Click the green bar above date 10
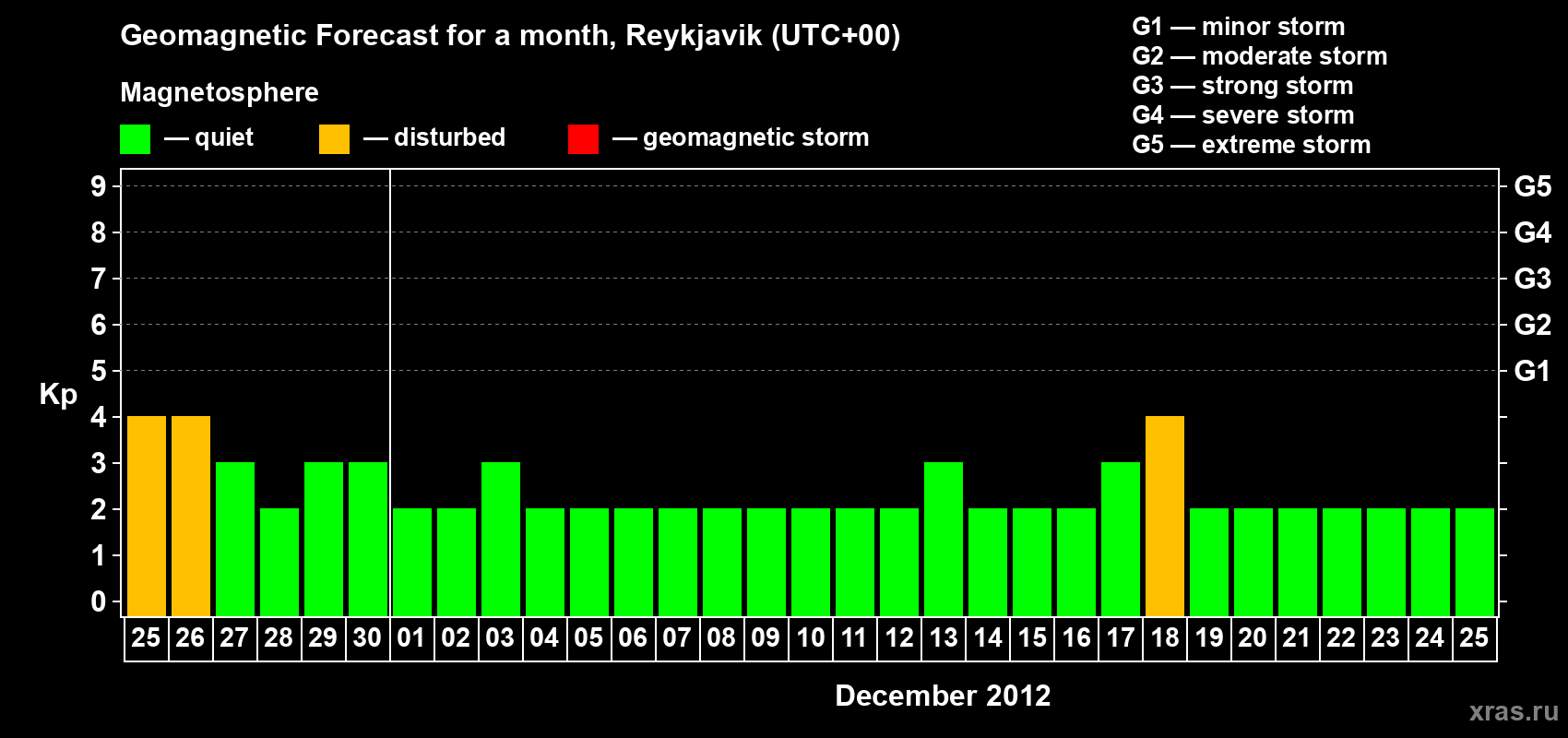Screen dimensions: 1568x738 811,563
